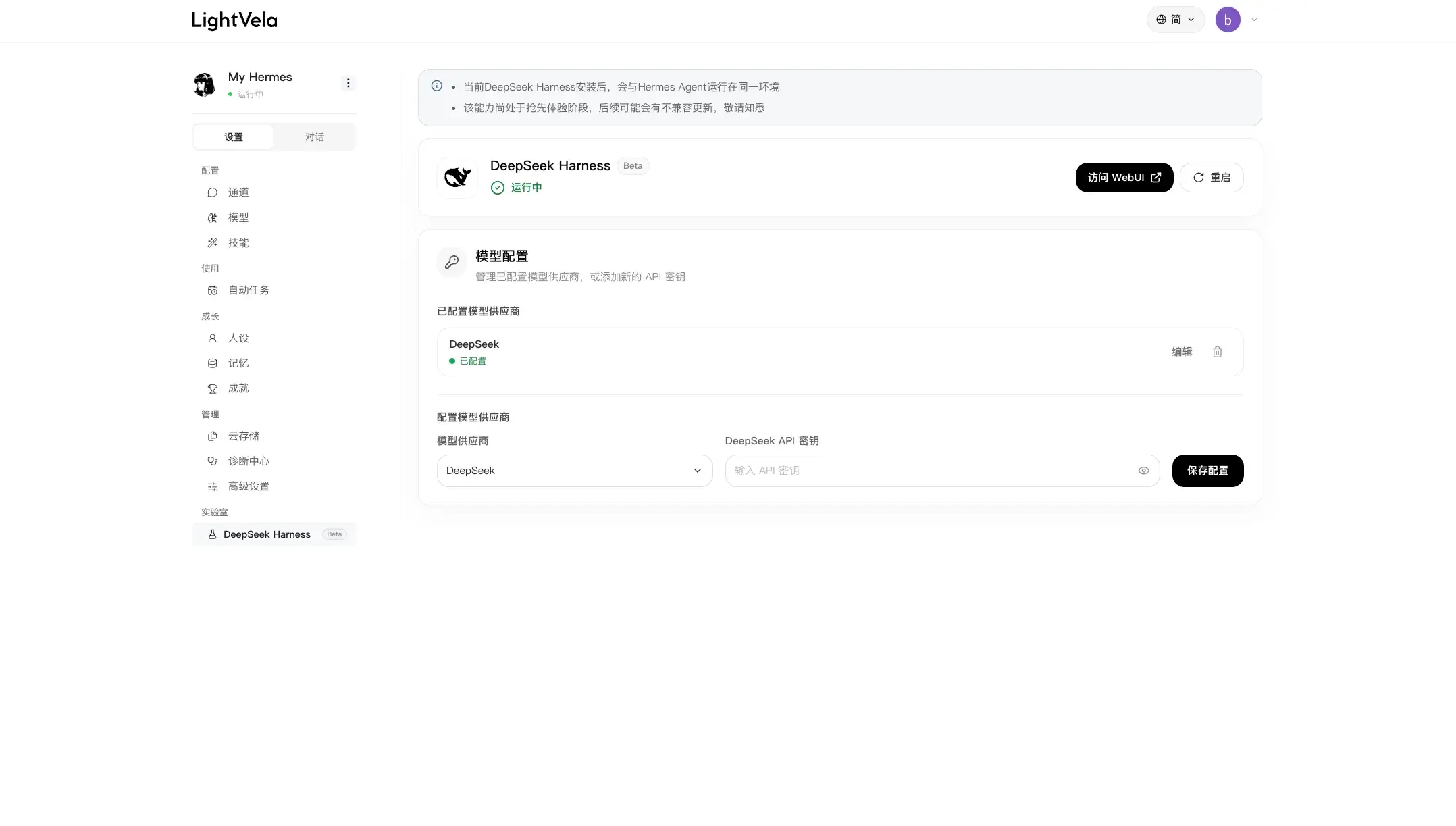Open 记忆 memory page
Image resolution: width=1456 pixels, height=826 pixels.
274,363
